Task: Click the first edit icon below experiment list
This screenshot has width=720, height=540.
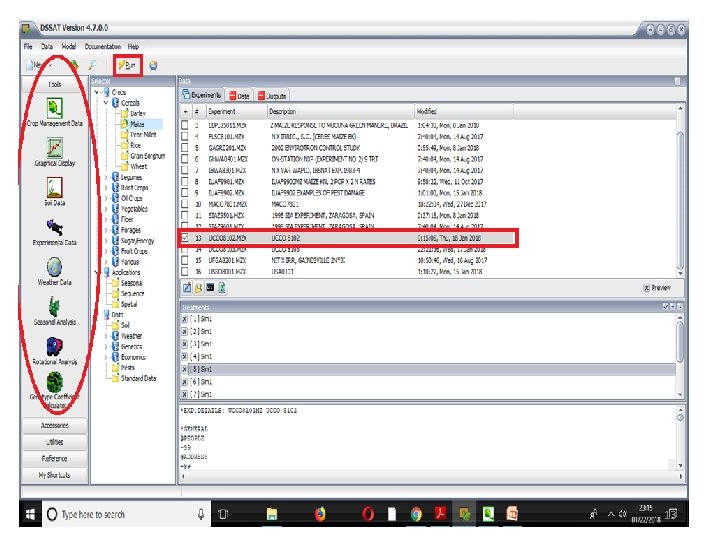Action: (187, 288)
